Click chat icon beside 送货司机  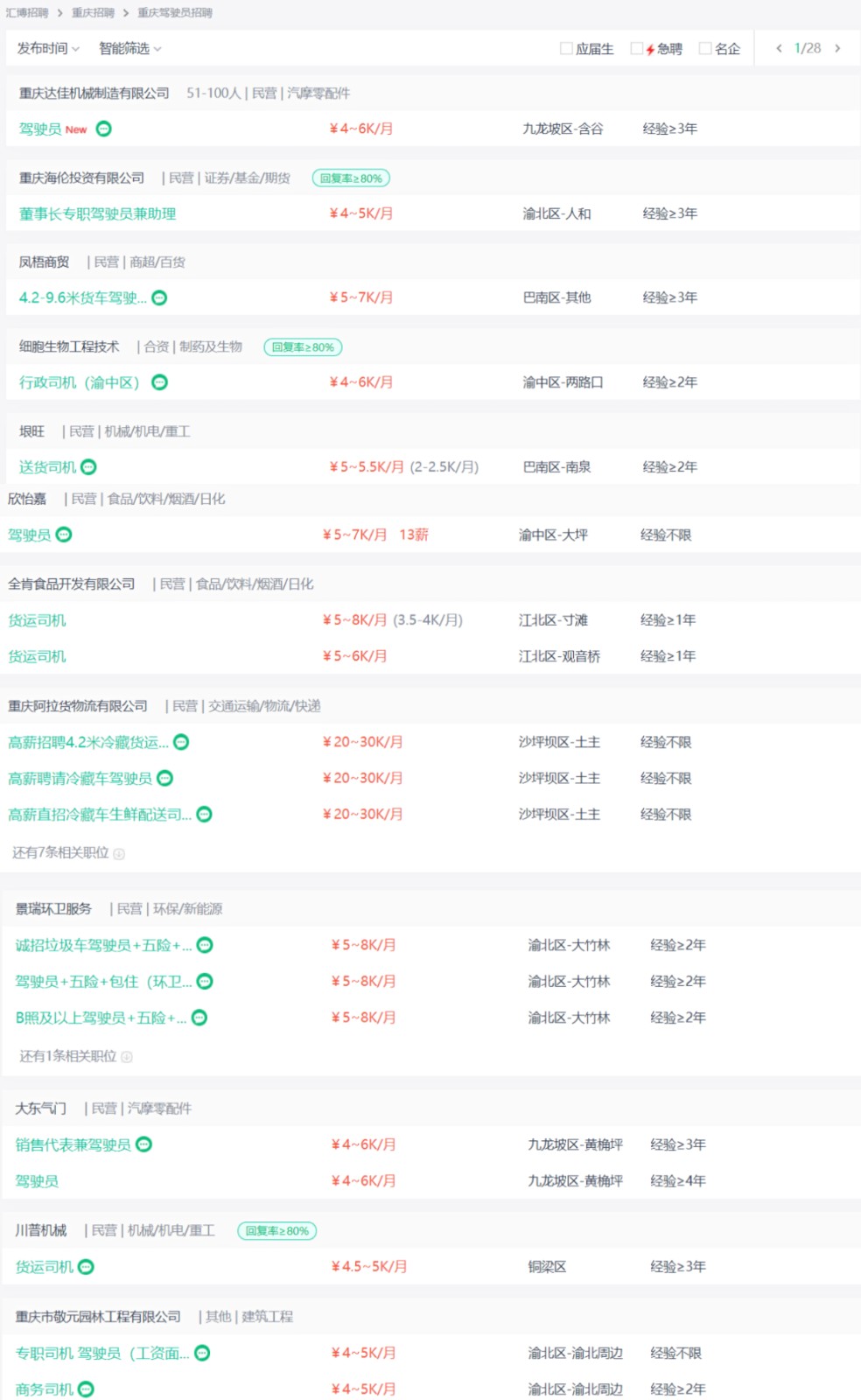(88, 467)
